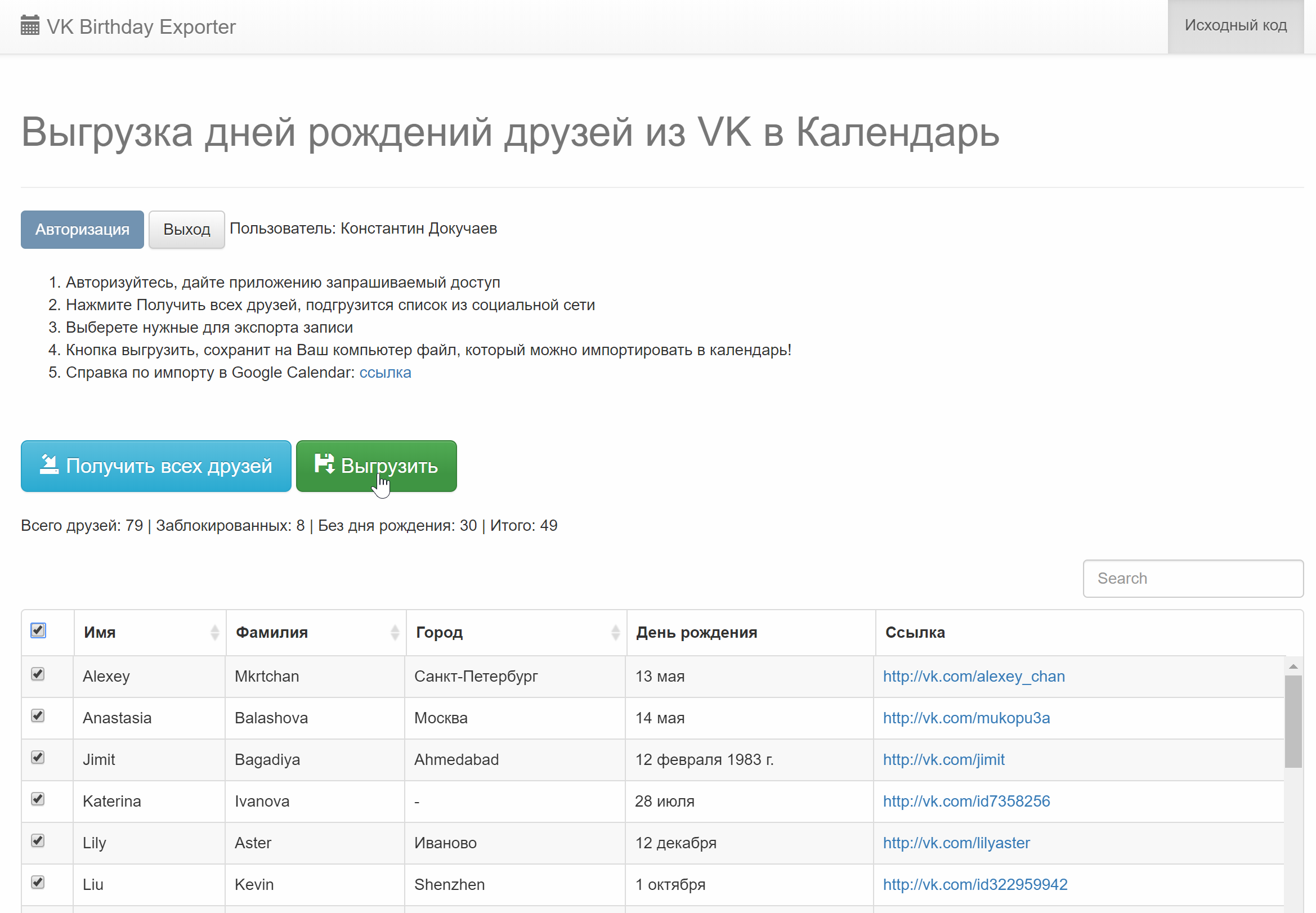The height and width of the screenshot is (913, 1316).
Task: Click the table scrollbar up arrow
Action: point(1293,666)
